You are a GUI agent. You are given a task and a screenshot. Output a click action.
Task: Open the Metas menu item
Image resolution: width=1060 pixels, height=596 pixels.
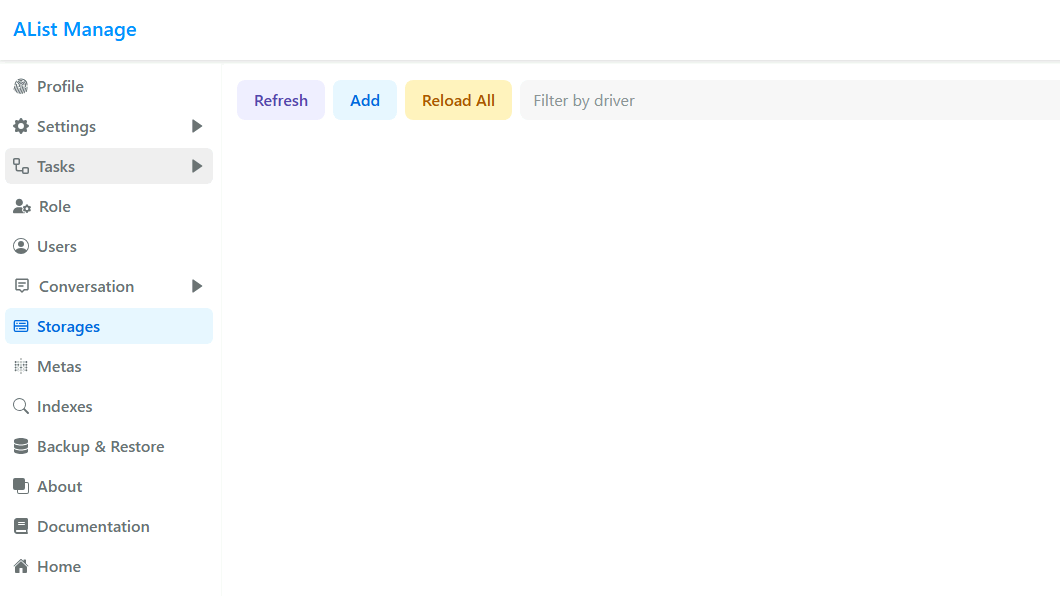59,367
